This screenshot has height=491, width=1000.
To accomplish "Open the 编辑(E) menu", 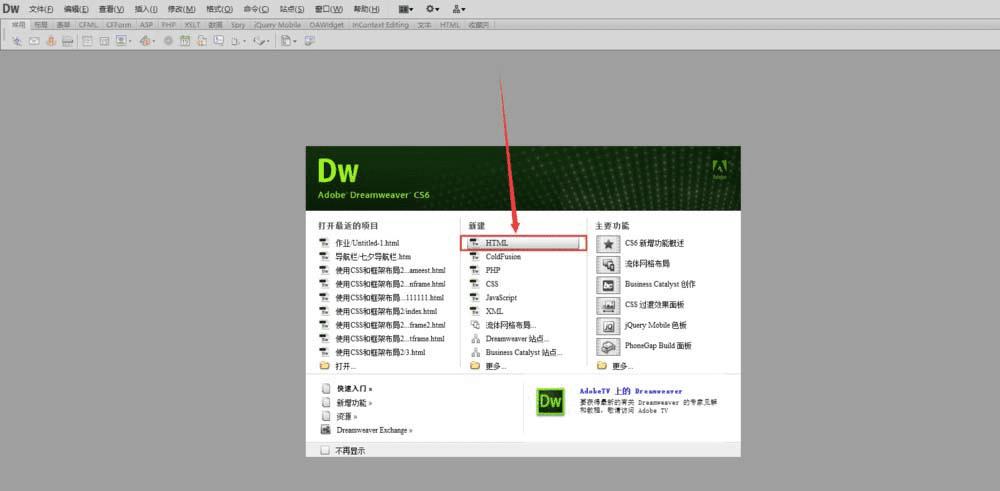I will 77,9.
